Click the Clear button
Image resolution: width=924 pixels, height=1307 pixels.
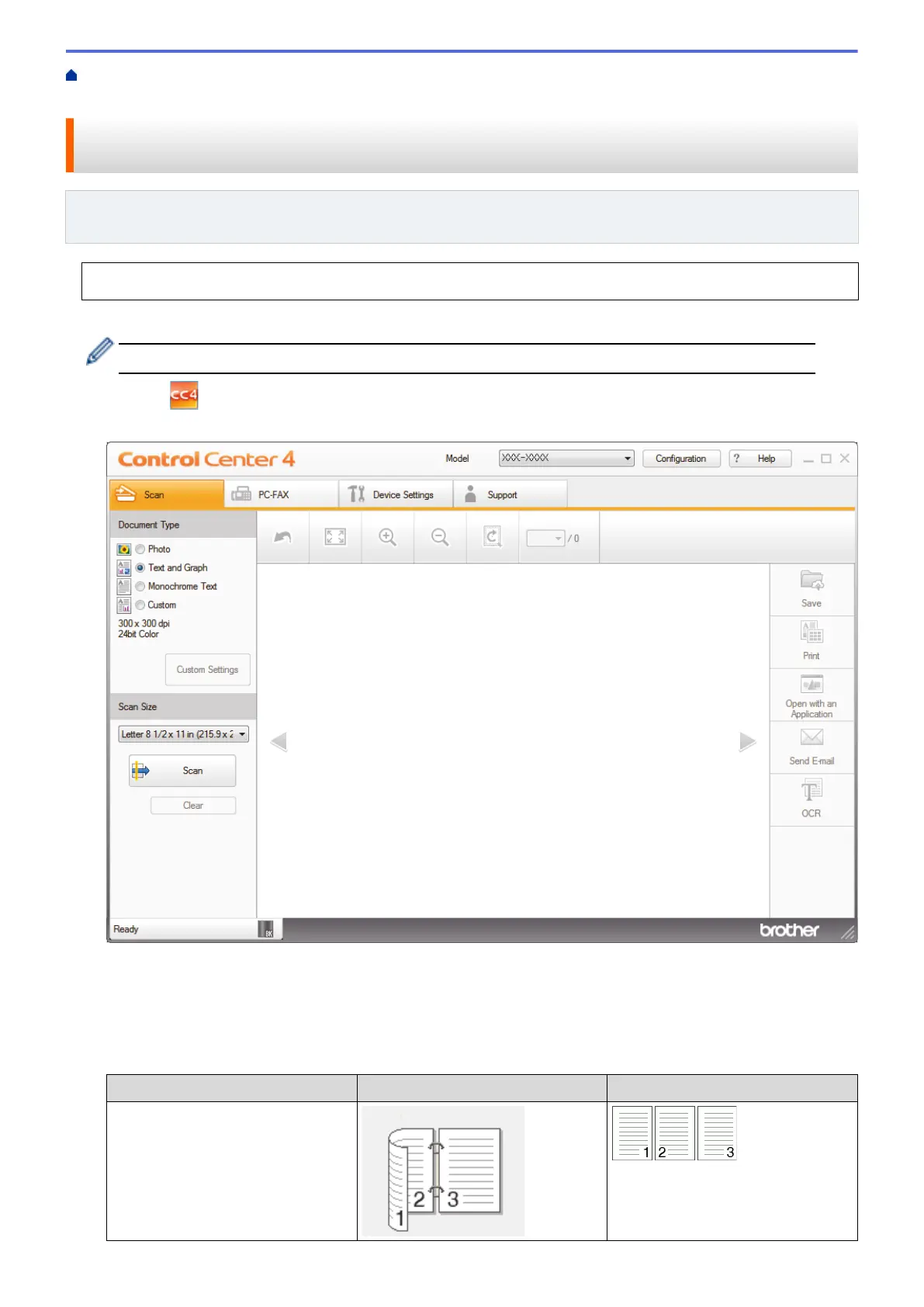[x=193, y=805]
